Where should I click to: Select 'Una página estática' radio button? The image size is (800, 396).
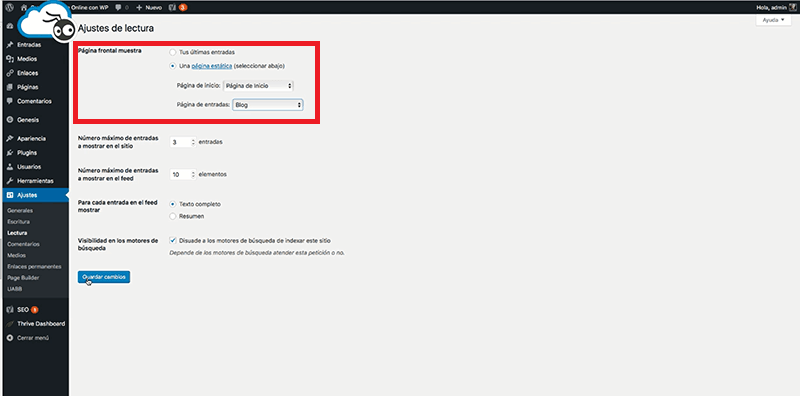pyautogui.click(x=173, y=66)
